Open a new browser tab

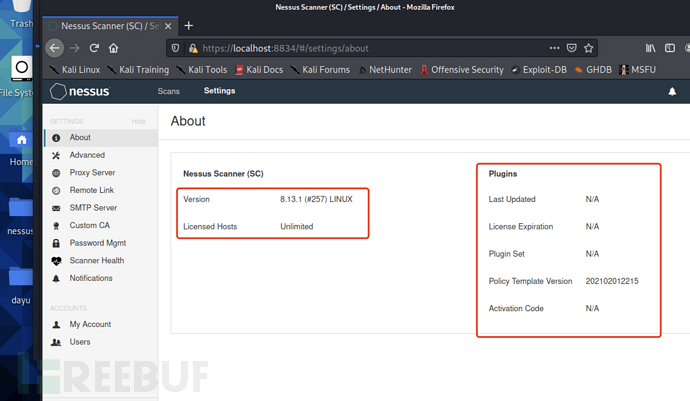tap(188, 26)
